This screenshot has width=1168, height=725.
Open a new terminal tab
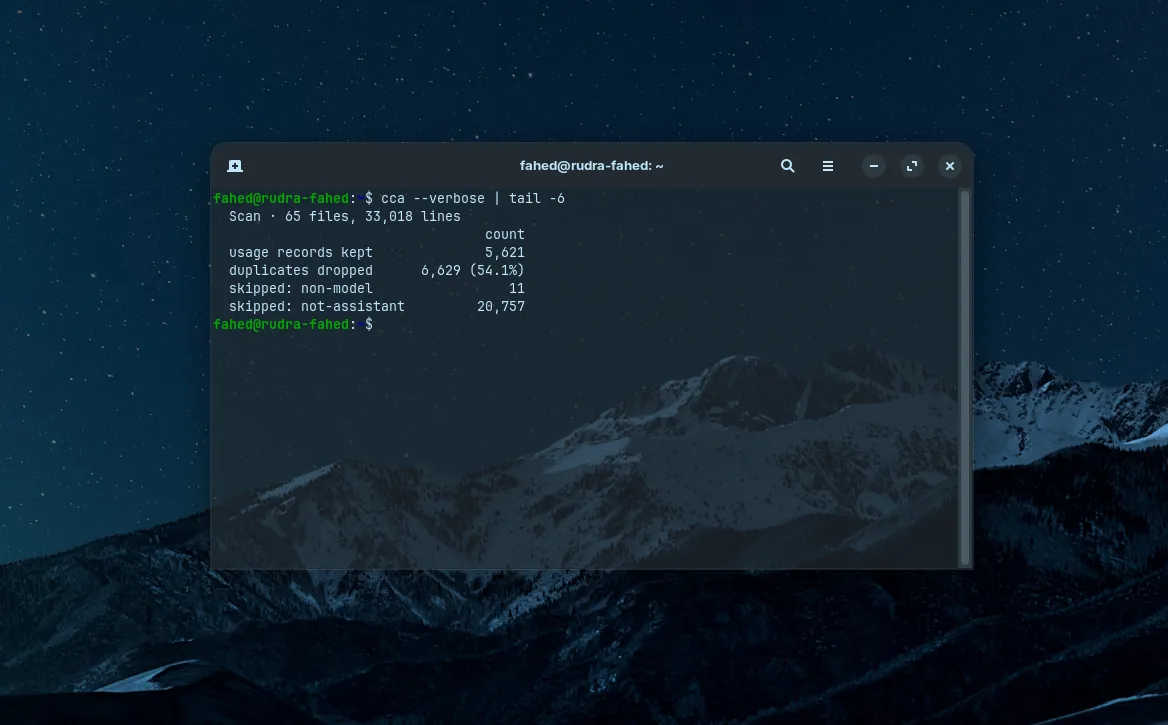tap(235, 166)
